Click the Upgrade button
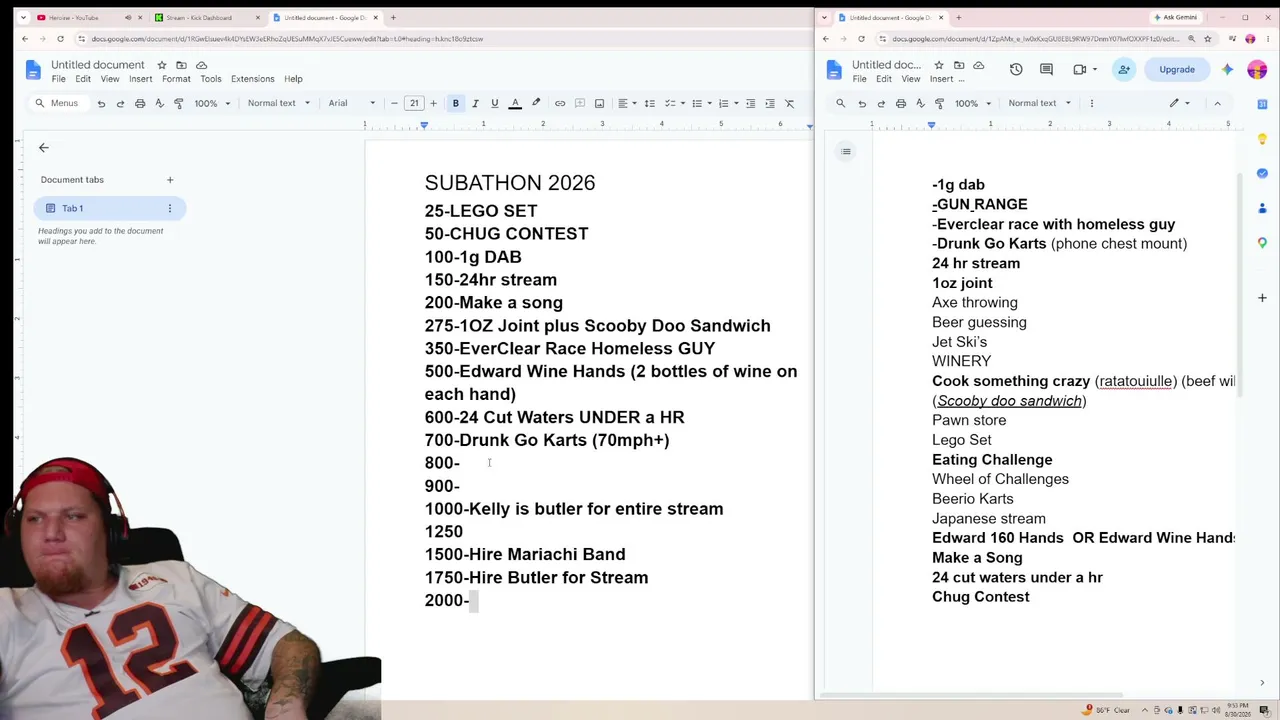Viewport: 1280px width, 720px height. pos(1177,69)
